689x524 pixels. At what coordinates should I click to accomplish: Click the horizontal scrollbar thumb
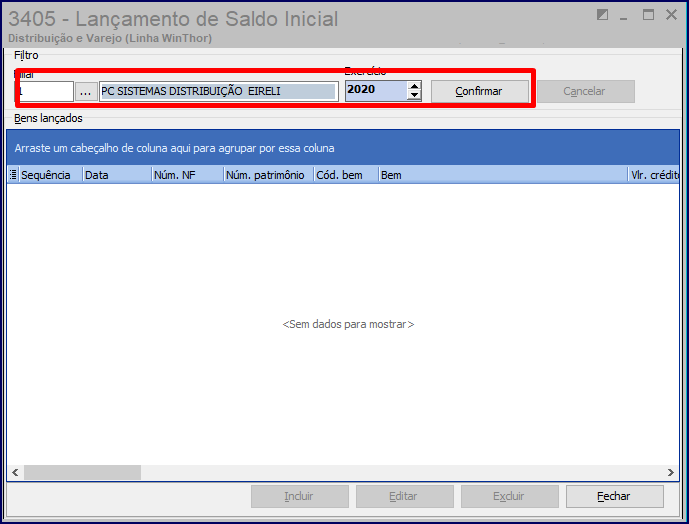[x=83, y=473]
